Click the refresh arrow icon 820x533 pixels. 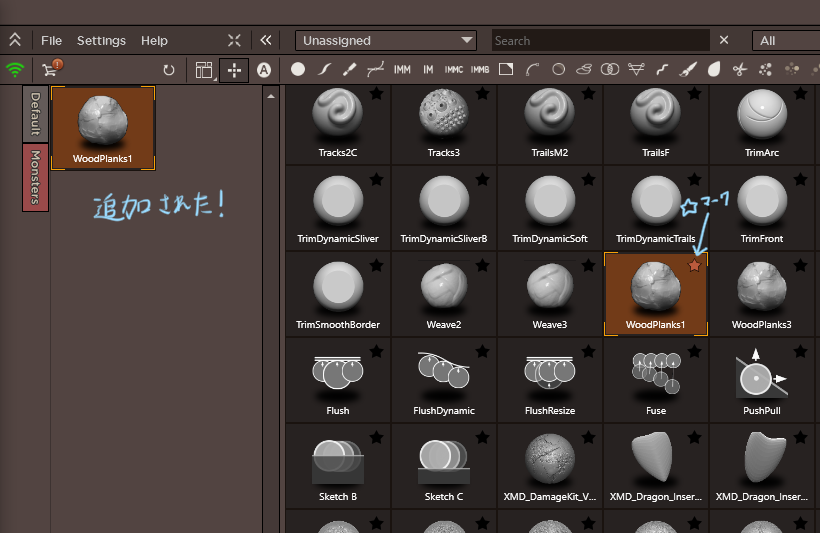click(168, 70)
